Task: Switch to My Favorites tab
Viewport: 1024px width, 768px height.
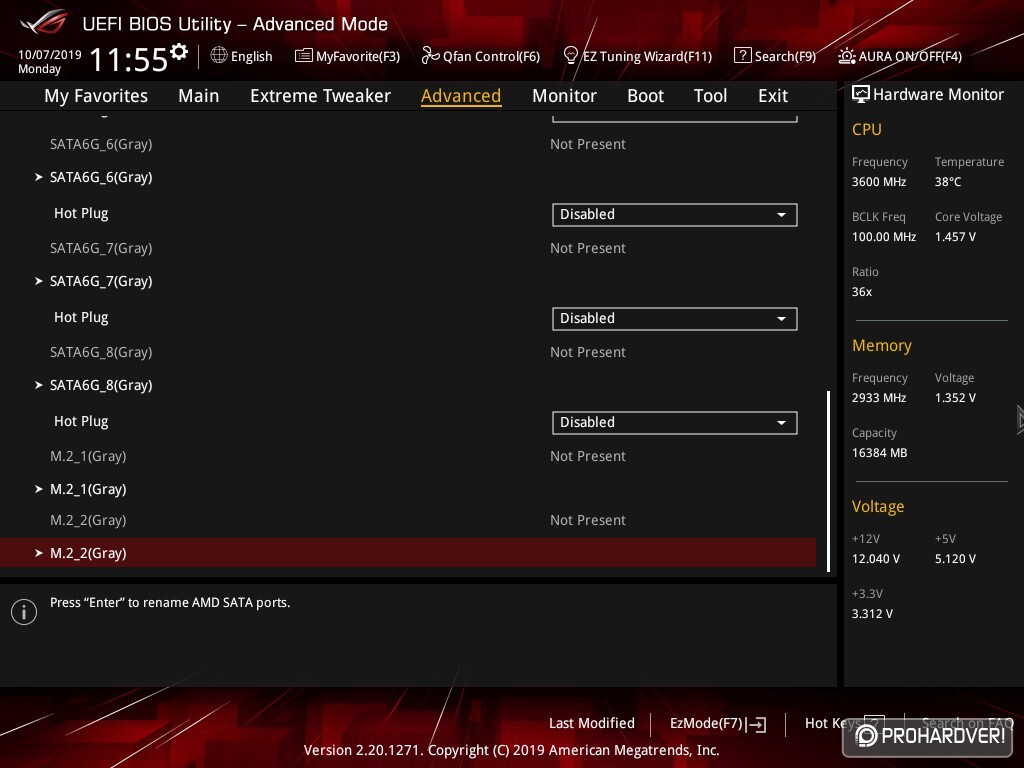Action: [96, 96]
